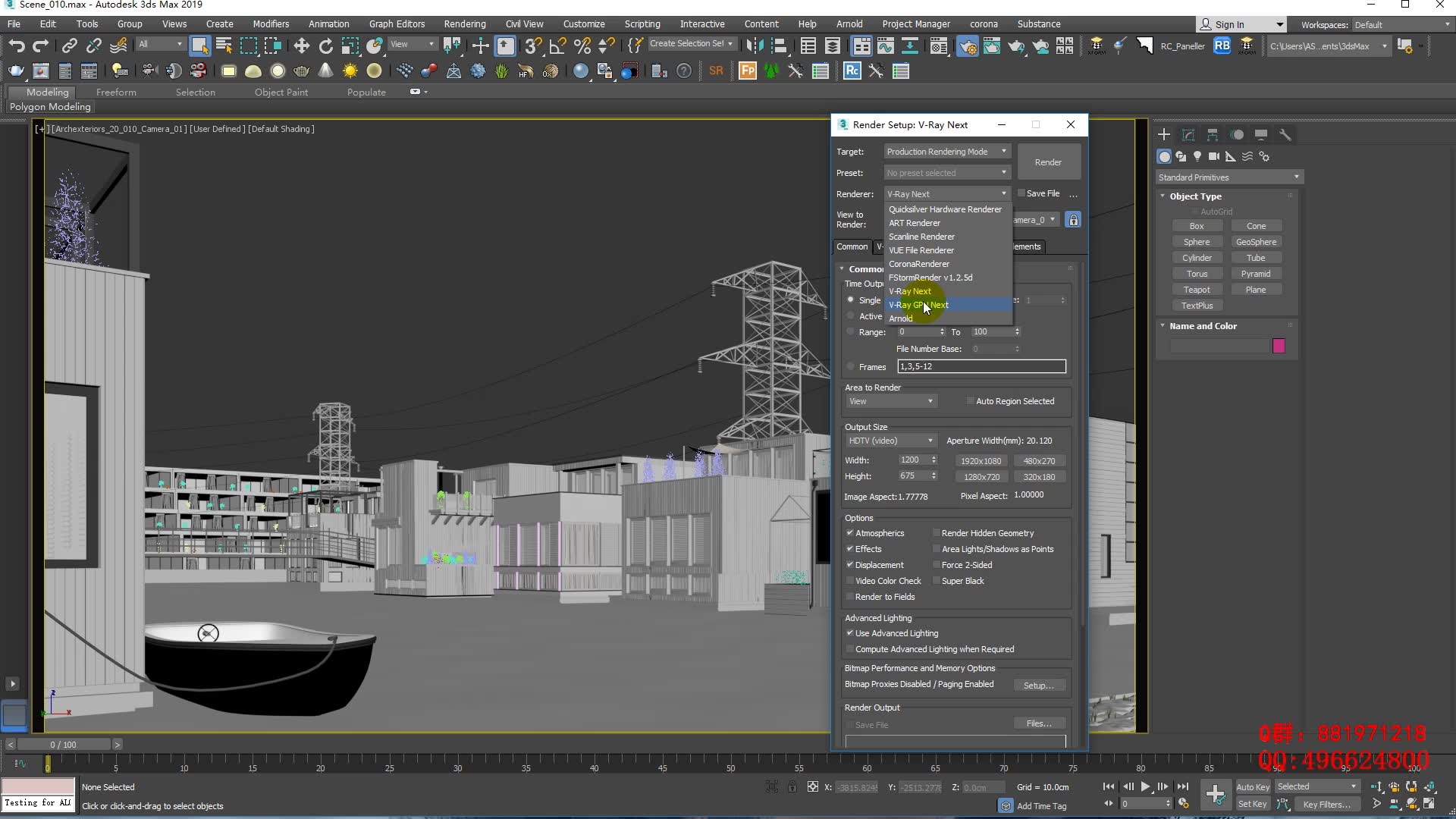Screen dimensions: 1456x819
Task: Select the Active Time Segment radio button
Action: pos(851,316)
